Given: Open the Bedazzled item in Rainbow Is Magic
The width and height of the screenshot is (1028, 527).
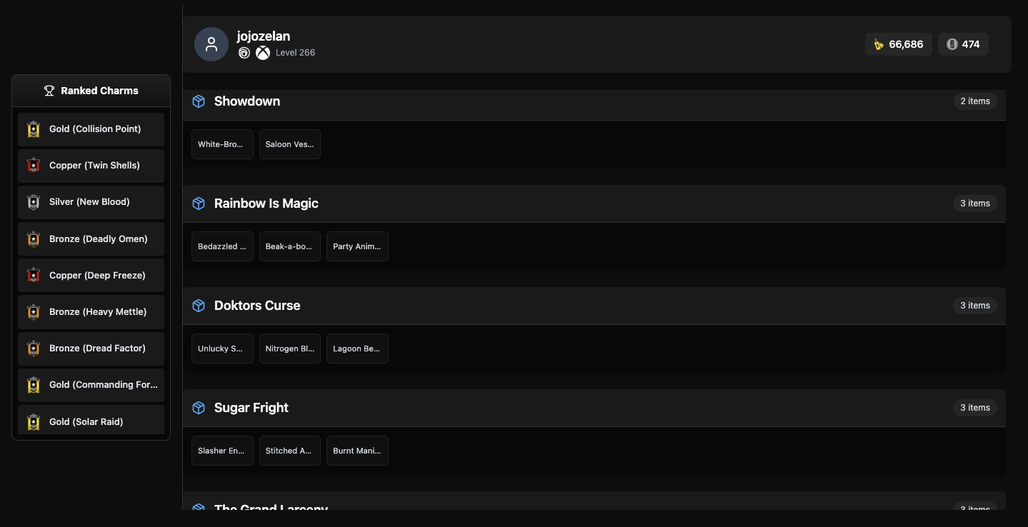Looking at the screenshot, I should [x=222, y=246].
